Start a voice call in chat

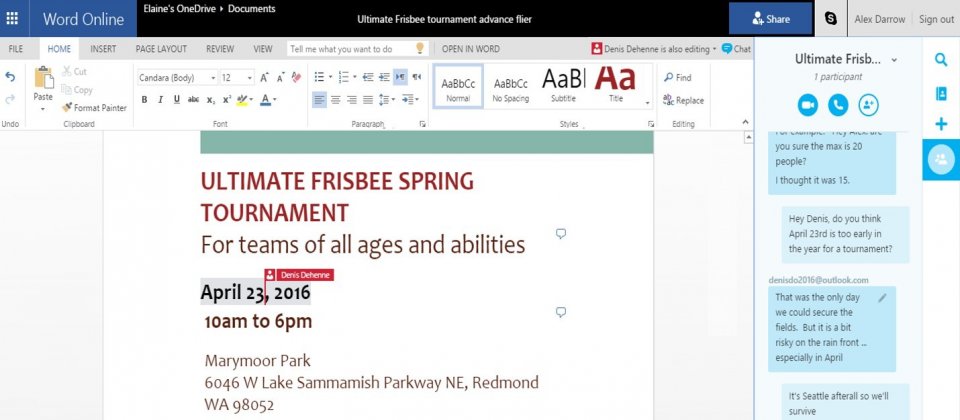[x=838, y=105]
